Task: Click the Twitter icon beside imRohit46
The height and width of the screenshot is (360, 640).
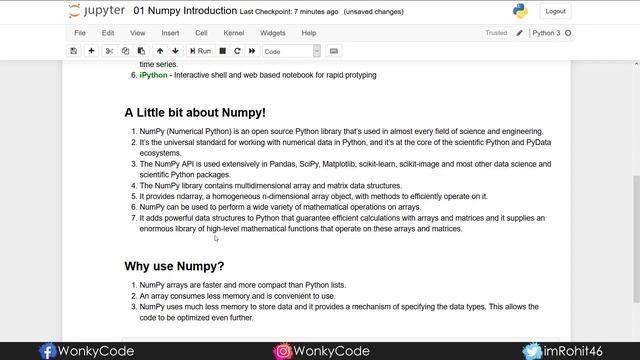Action: [532, 351]
